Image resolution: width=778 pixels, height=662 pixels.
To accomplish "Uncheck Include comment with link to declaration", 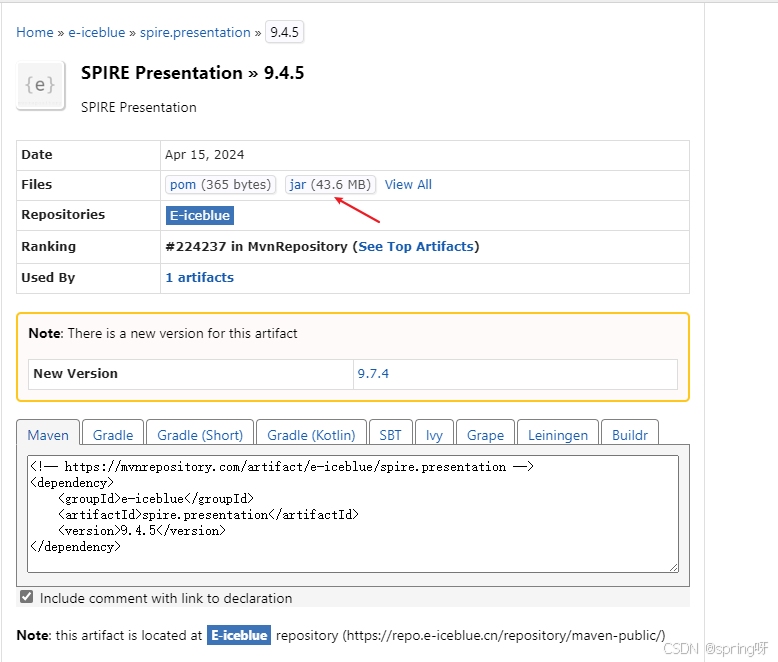I will [x=27, y=597].
